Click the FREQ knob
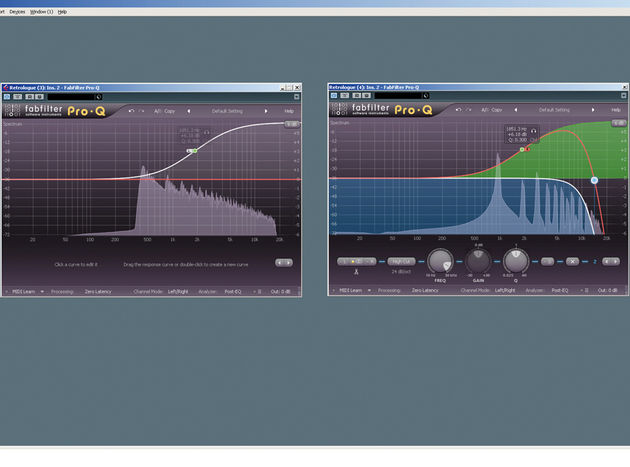The image size is (630, 467). tap(440, 261)
